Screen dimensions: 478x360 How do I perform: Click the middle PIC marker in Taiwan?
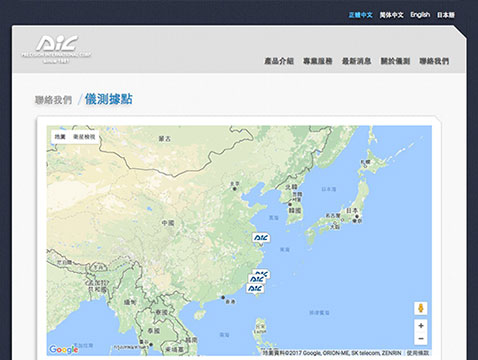tap(257, 279)
